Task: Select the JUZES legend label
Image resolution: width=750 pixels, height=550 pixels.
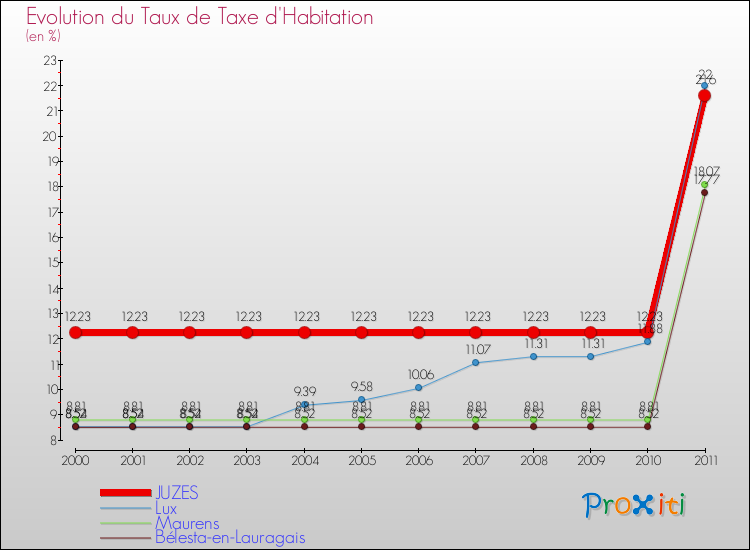Action: pos(176,493)
